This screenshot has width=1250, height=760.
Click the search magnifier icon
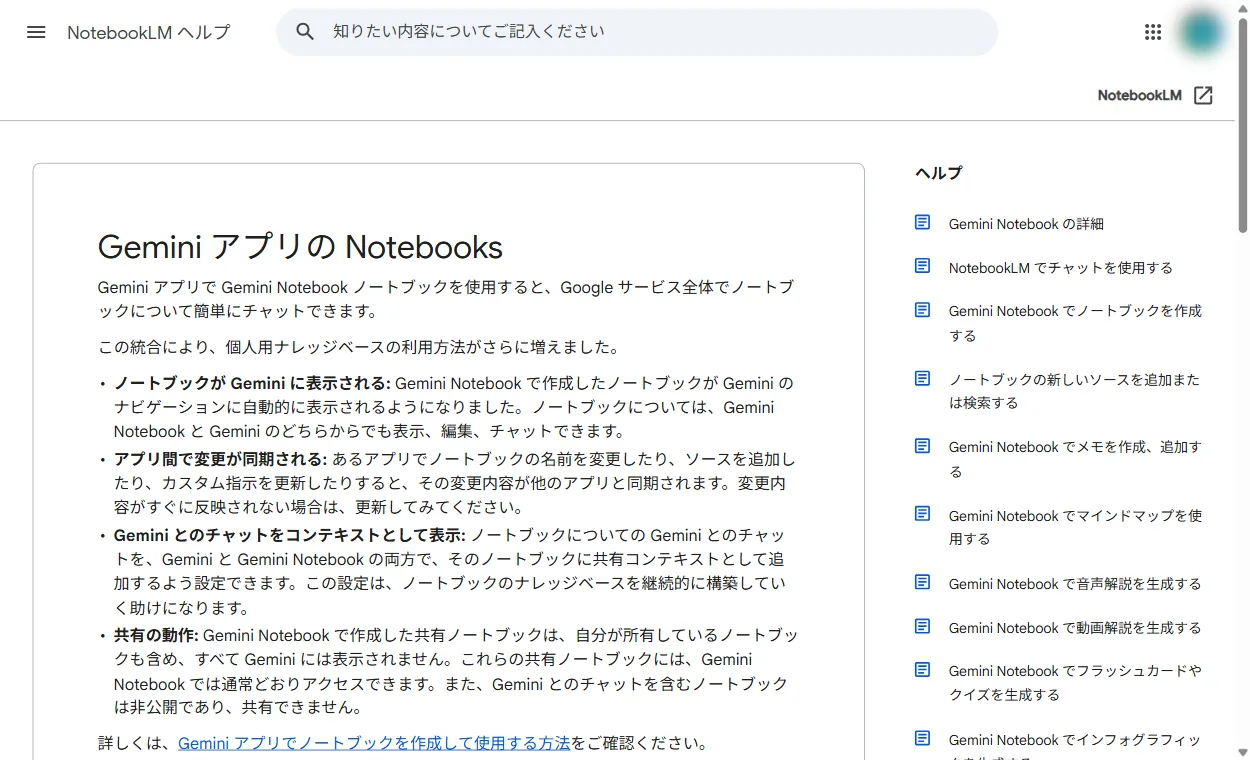pos(305,32)
